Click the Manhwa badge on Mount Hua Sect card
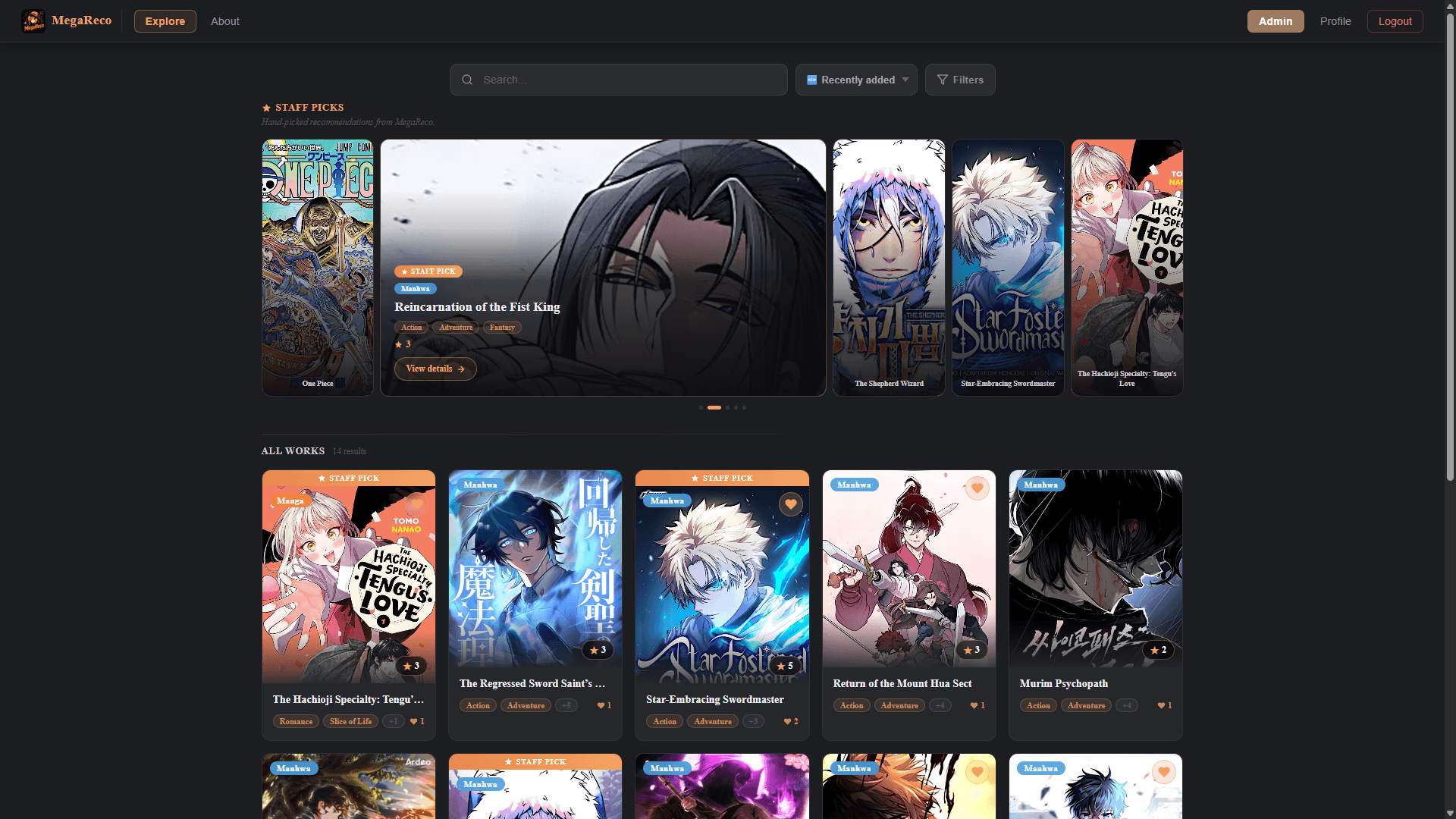 tap(854, 485)
